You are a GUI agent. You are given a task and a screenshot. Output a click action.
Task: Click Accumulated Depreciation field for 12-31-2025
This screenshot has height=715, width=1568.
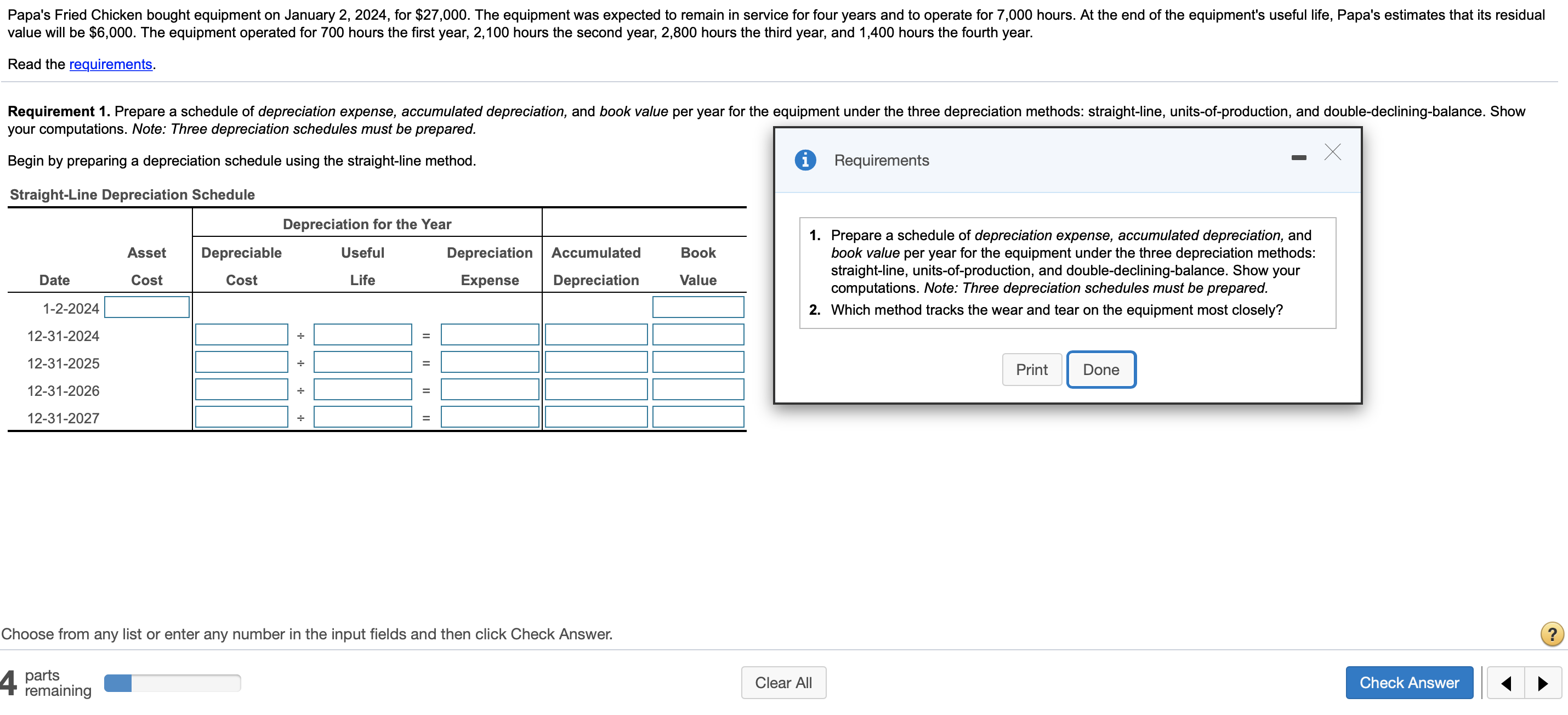point(596,362)
